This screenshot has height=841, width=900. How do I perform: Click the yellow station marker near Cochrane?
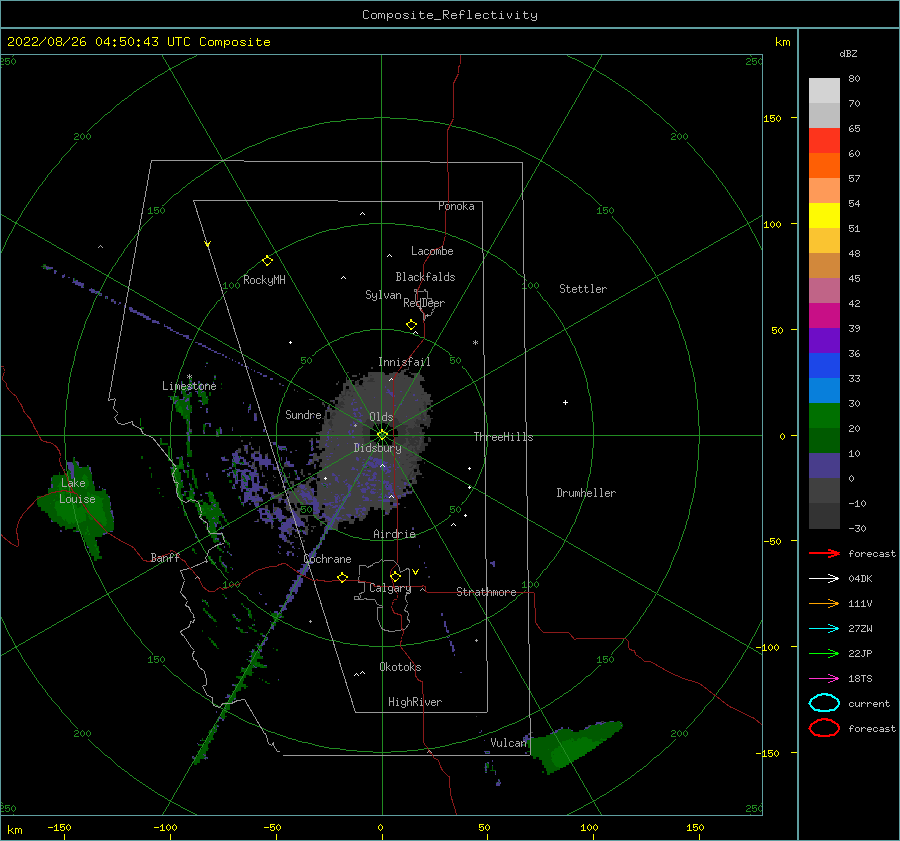coord(342,578)
